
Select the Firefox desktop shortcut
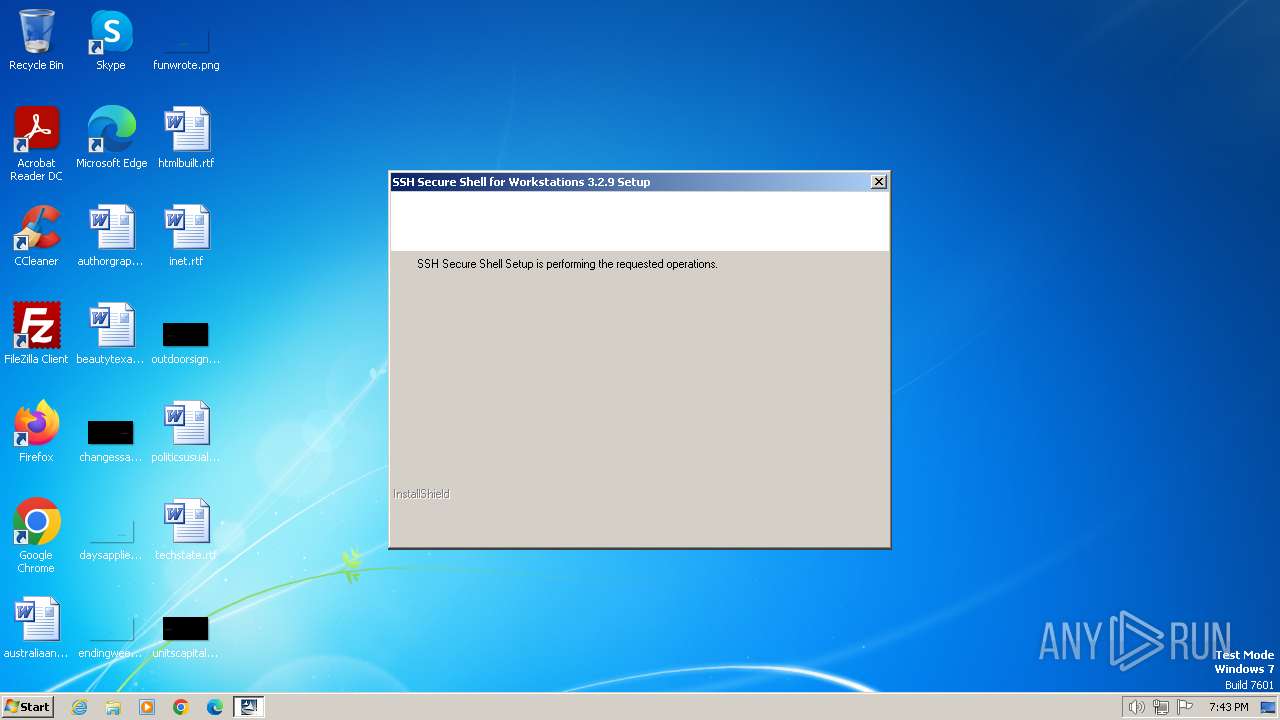point(36,433)
